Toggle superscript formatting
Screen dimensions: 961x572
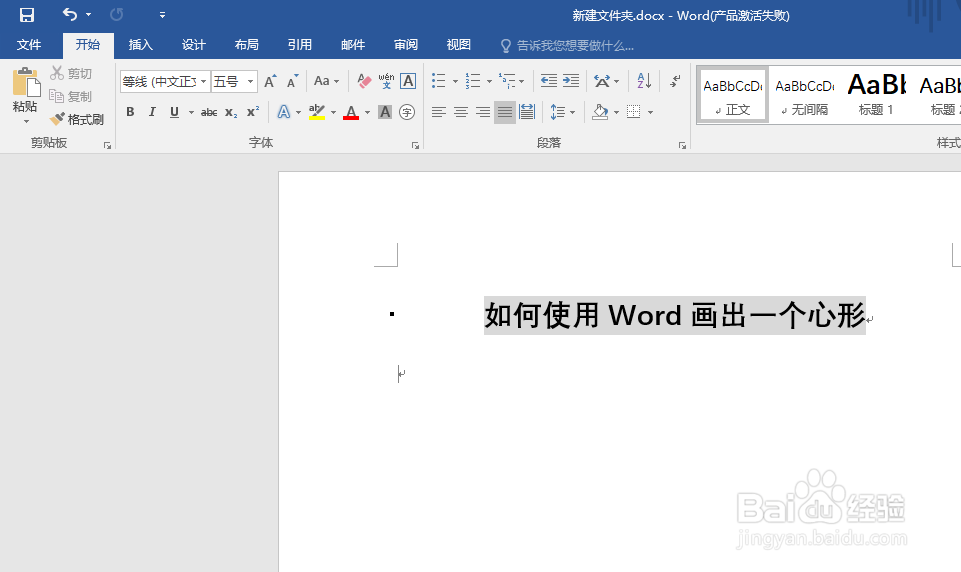[x=253, y=112]
